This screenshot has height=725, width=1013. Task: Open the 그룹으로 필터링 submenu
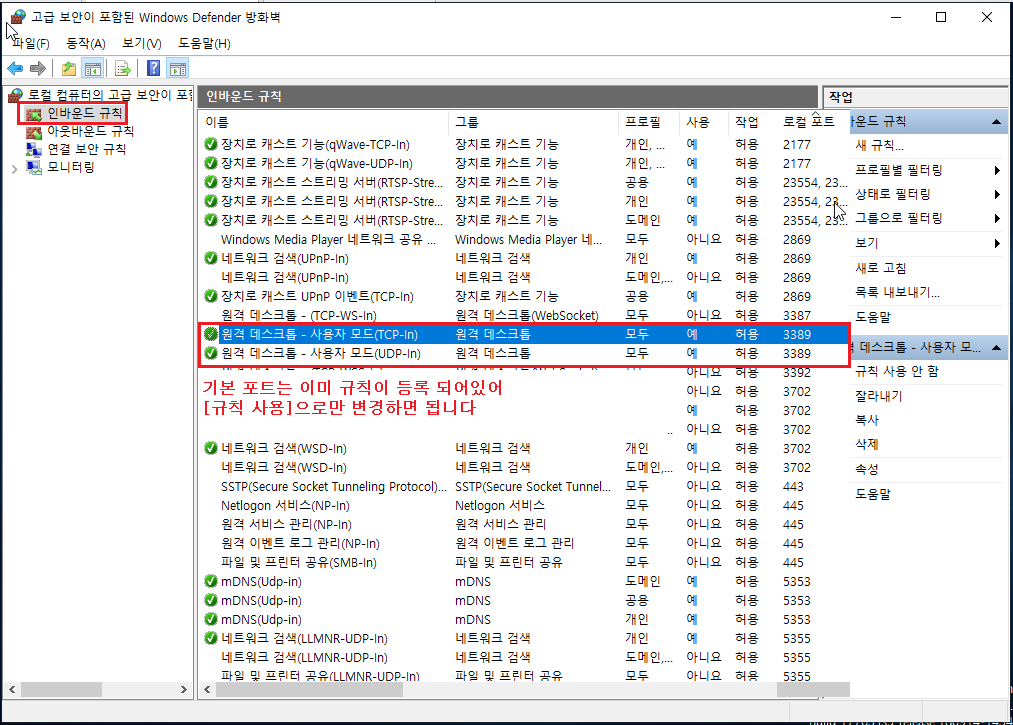click(x=927, y=218)
